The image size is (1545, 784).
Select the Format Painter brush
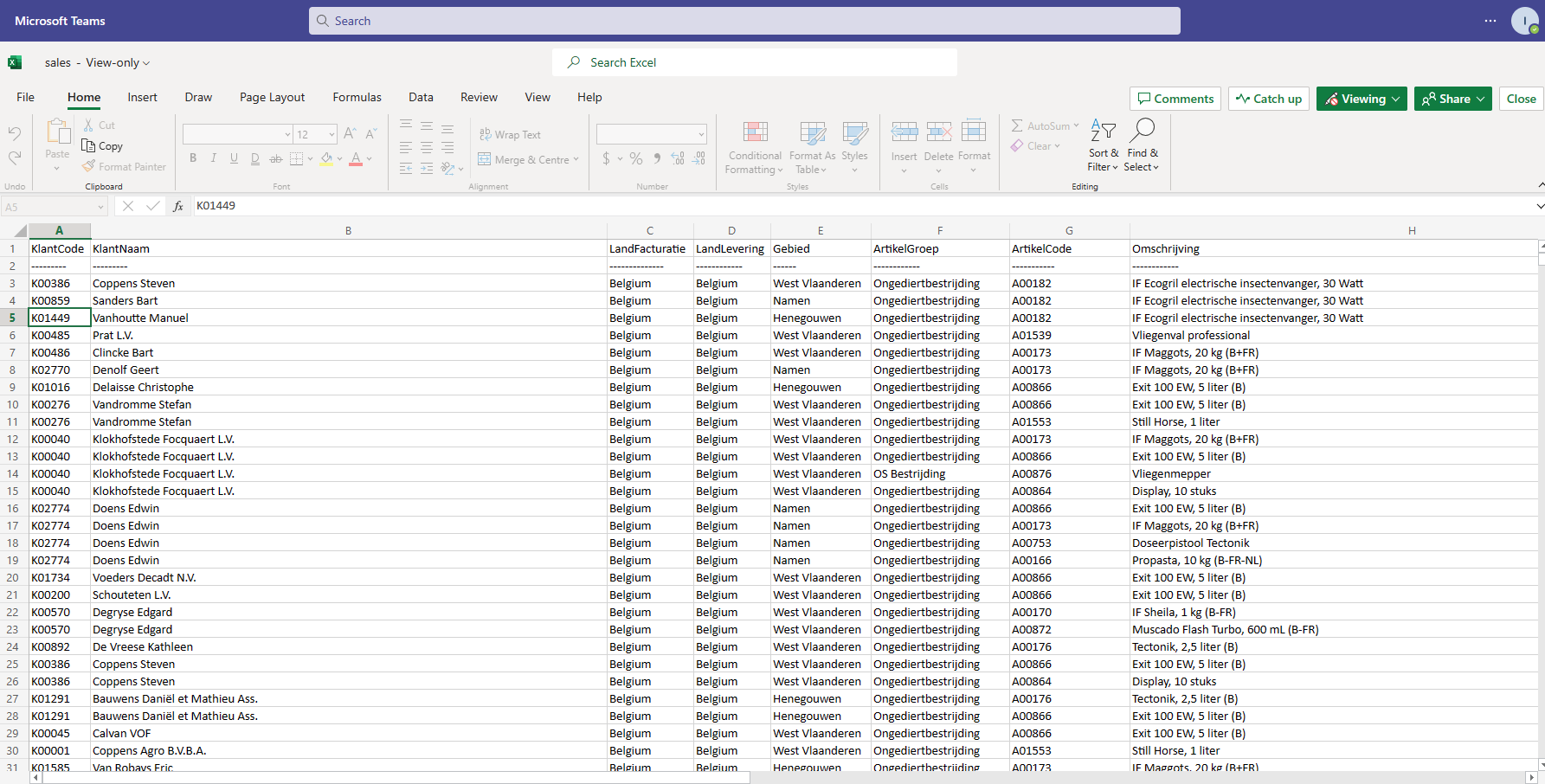point(88,166)
